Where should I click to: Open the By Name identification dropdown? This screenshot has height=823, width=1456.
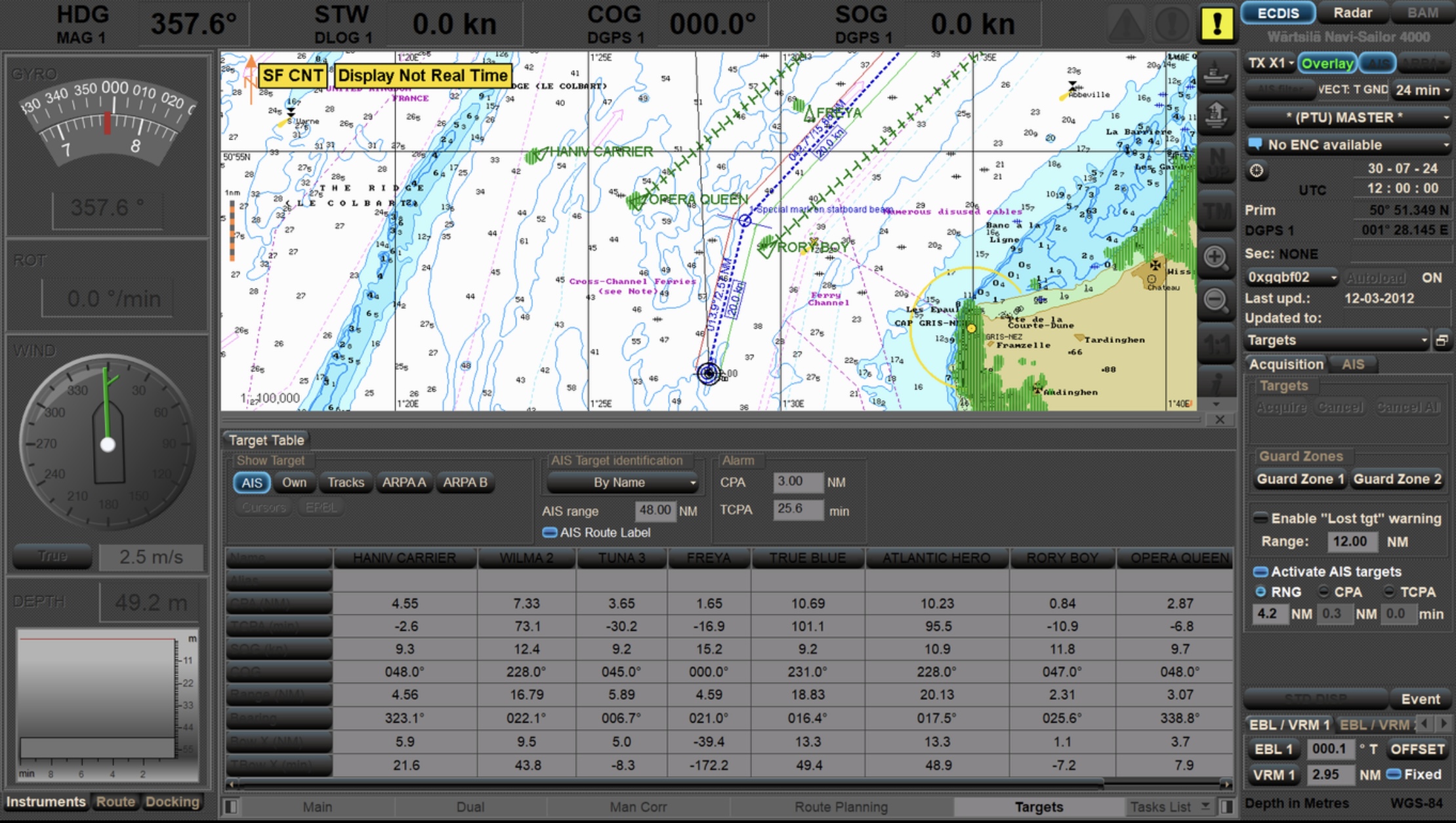[x=621, y=483]
